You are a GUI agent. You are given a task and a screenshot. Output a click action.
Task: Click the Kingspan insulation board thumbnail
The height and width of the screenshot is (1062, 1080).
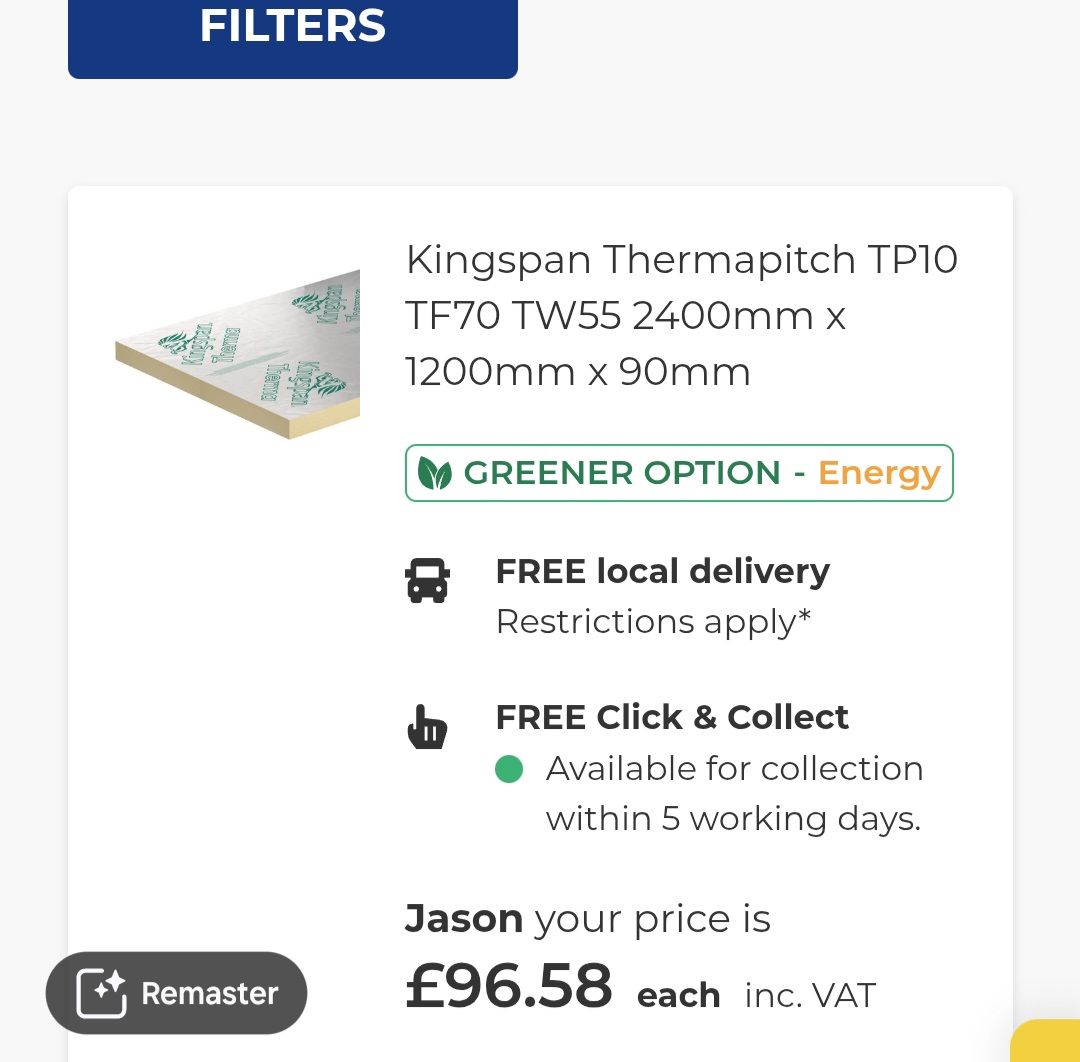tap(238, 352)
